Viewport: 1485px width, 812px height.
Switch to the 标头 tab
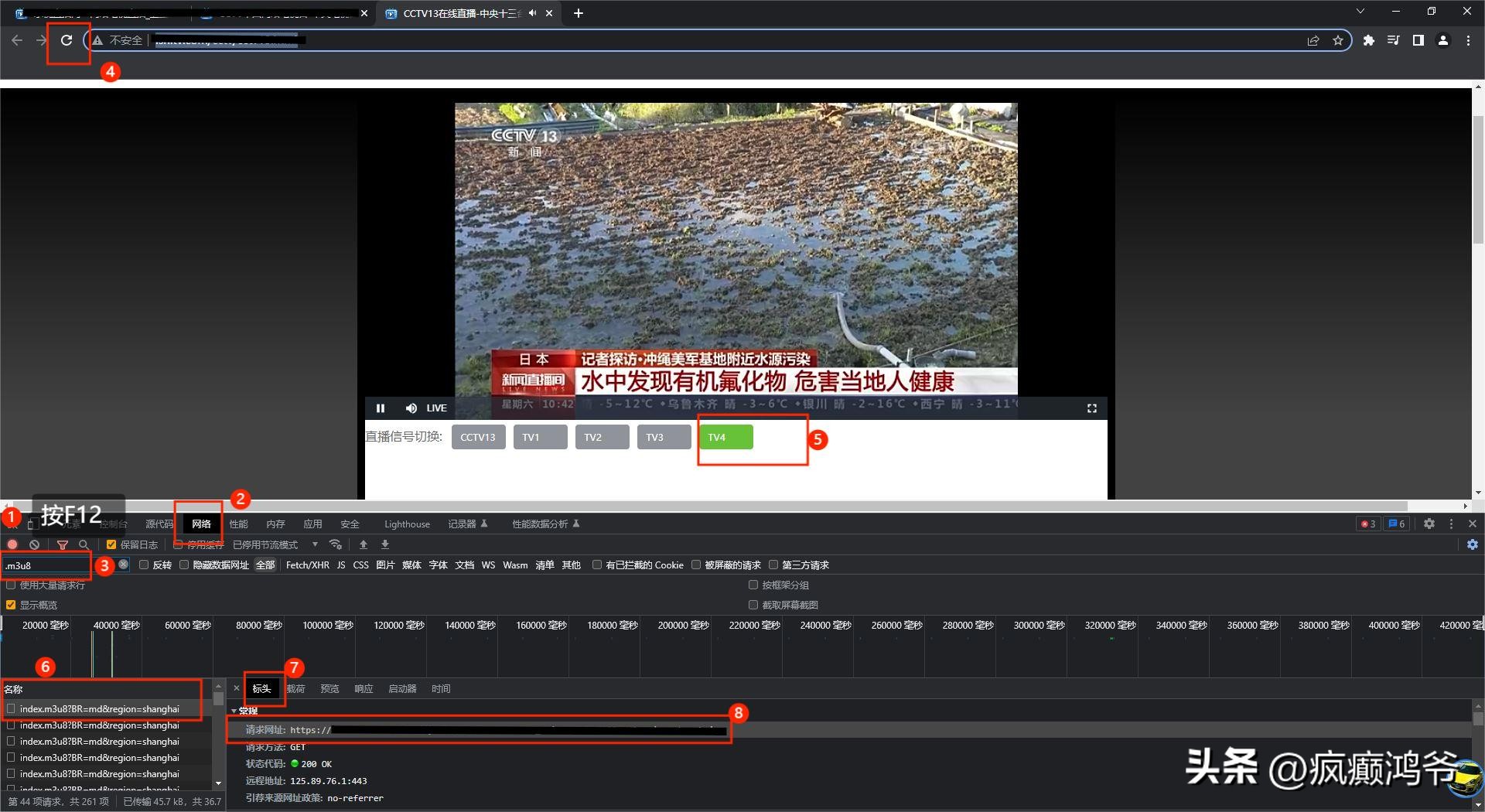tap(262, 688)
